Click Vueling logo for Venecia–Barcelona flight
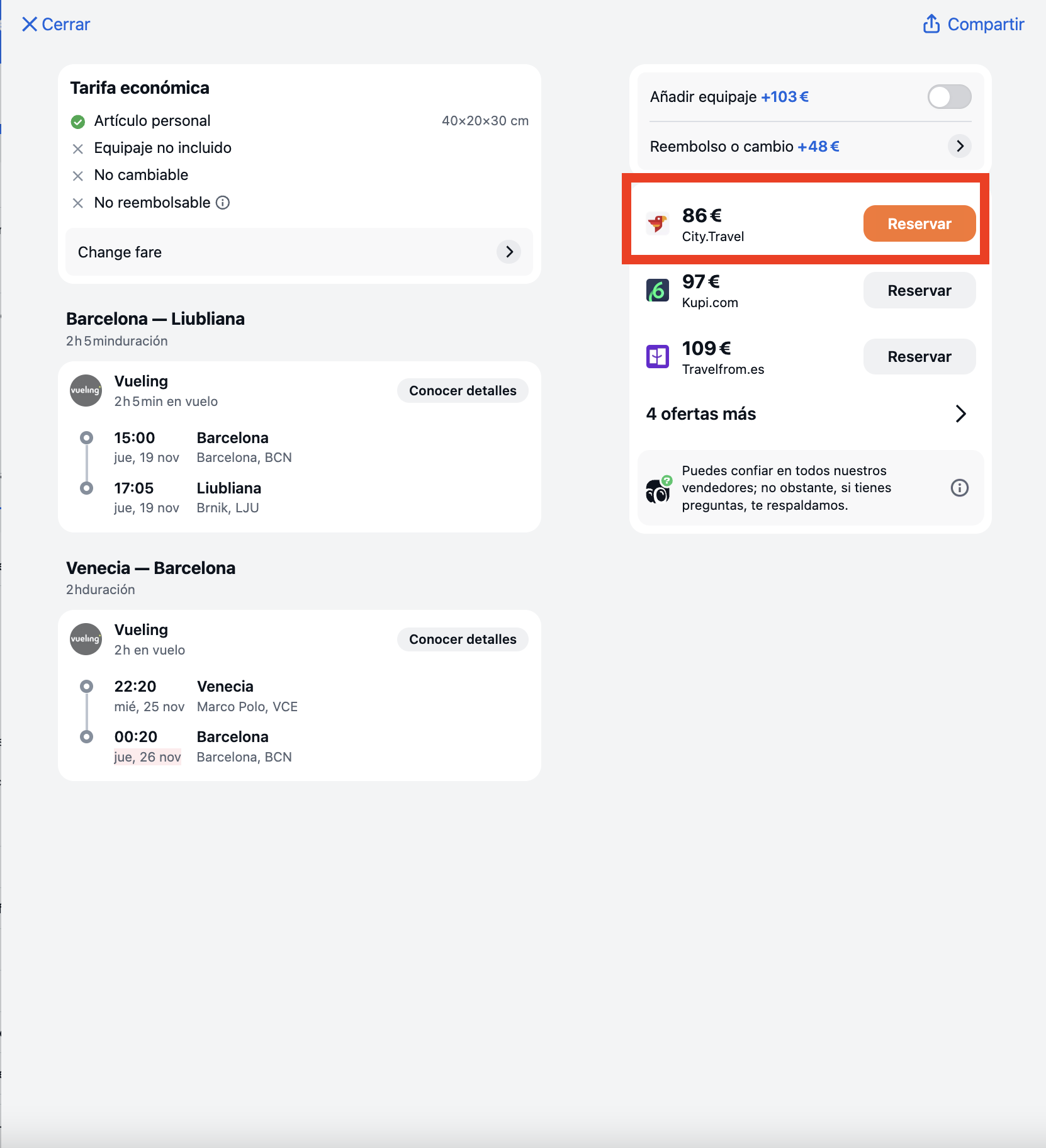The width and height of the screenshot is (1046, 1148). coord(86,639)
